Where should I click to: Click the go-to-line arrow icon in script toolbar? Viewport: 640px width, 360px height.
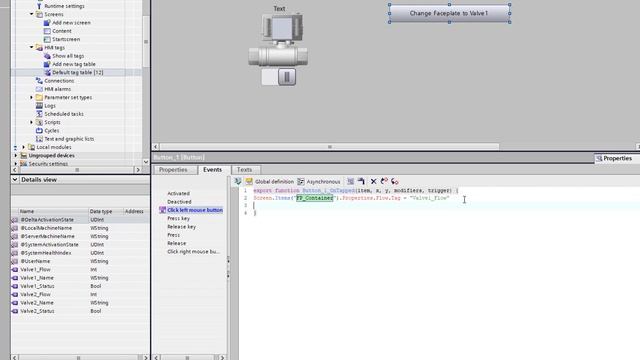(361, 181)
